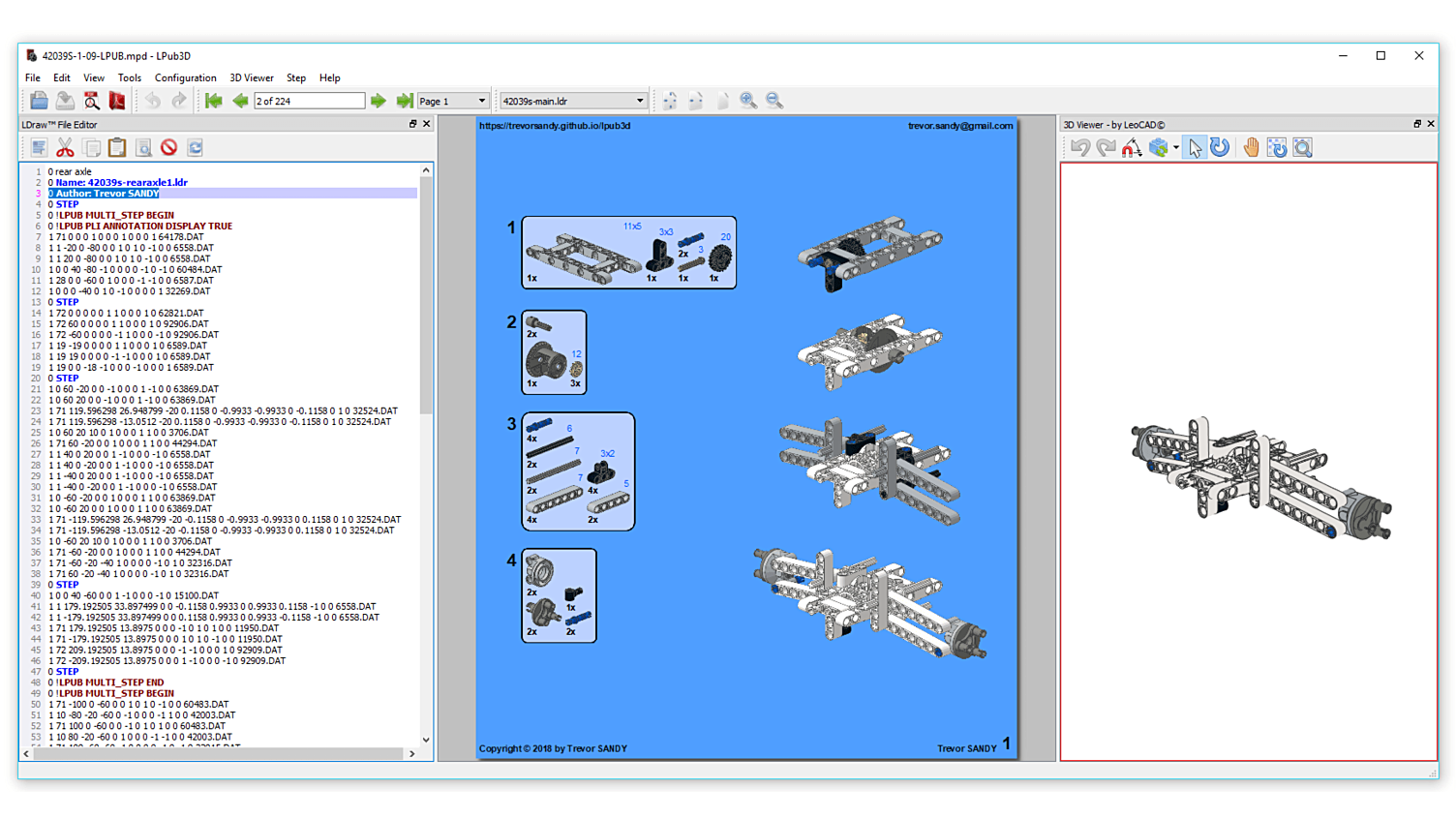Activate the Rotate View tool in 3D Viewer
Viewport: 1456px width, 819px height.
1220,147
